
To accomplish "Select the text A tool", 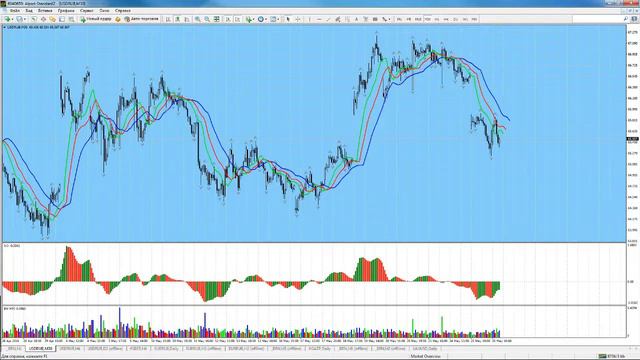I will [x=356, y=19].
